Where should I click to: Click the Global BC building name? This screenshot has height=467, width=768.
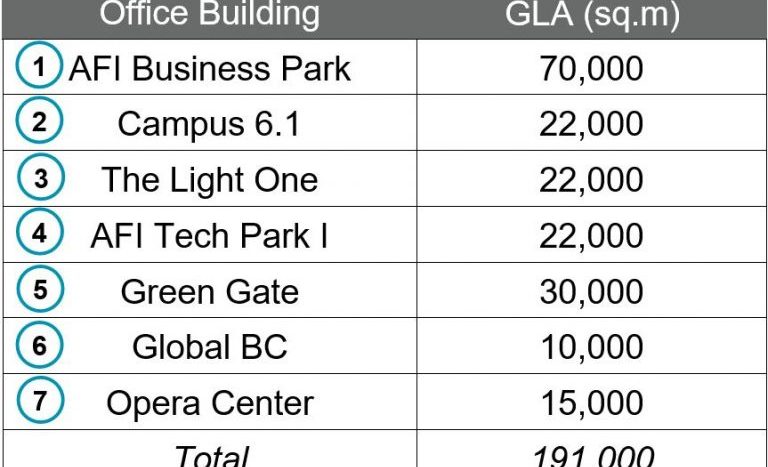210,347
